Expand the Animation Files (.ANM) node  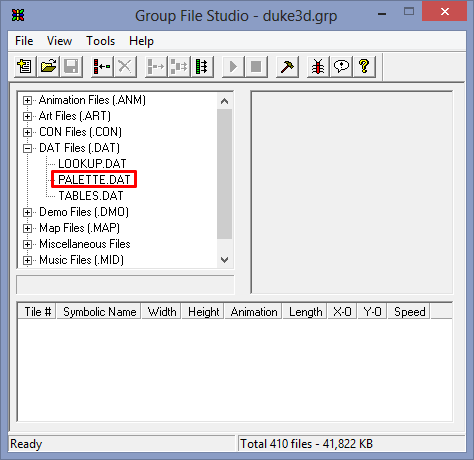click(27, 100)
